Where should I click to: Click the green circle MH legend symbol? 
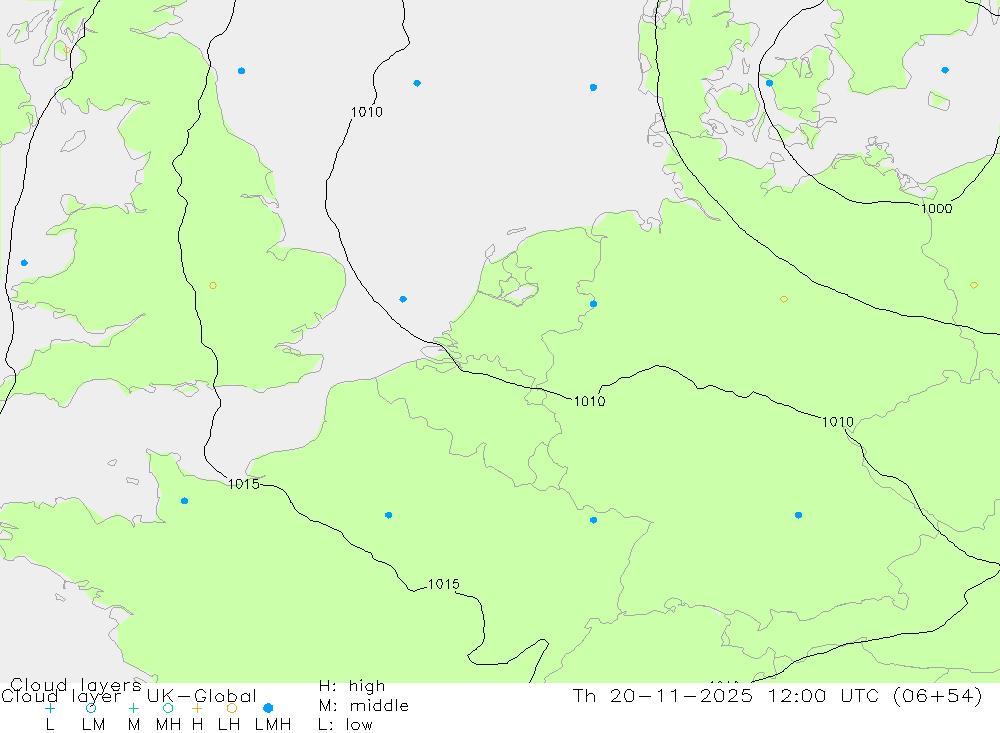pyautogui.click(x=168, y=708)
